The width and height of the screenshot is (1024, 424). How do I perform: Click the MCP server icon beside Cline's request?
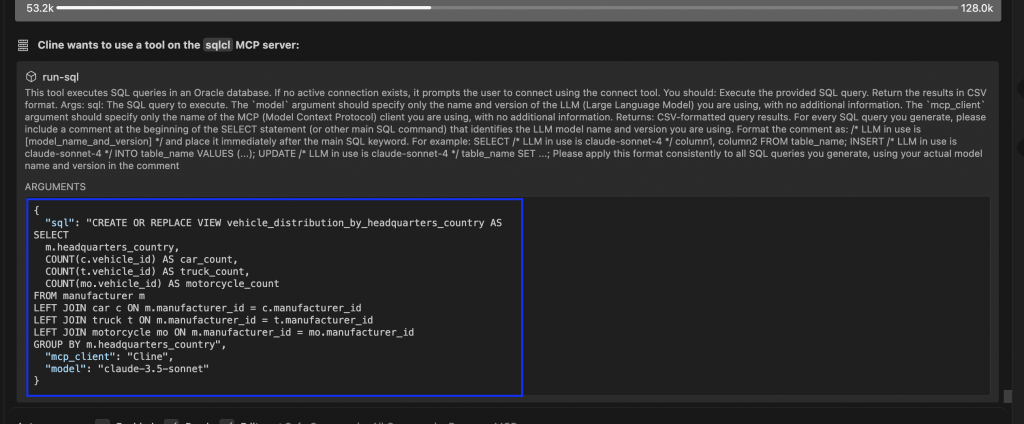[22, 45]
